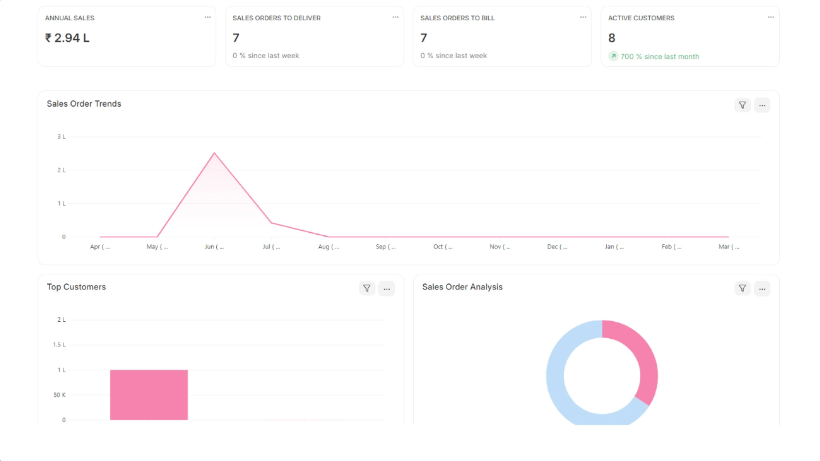This screenshot has height=461, width=820.
Task: Open Sales Orders to Deliver card menu
Action: pos(395,17)
